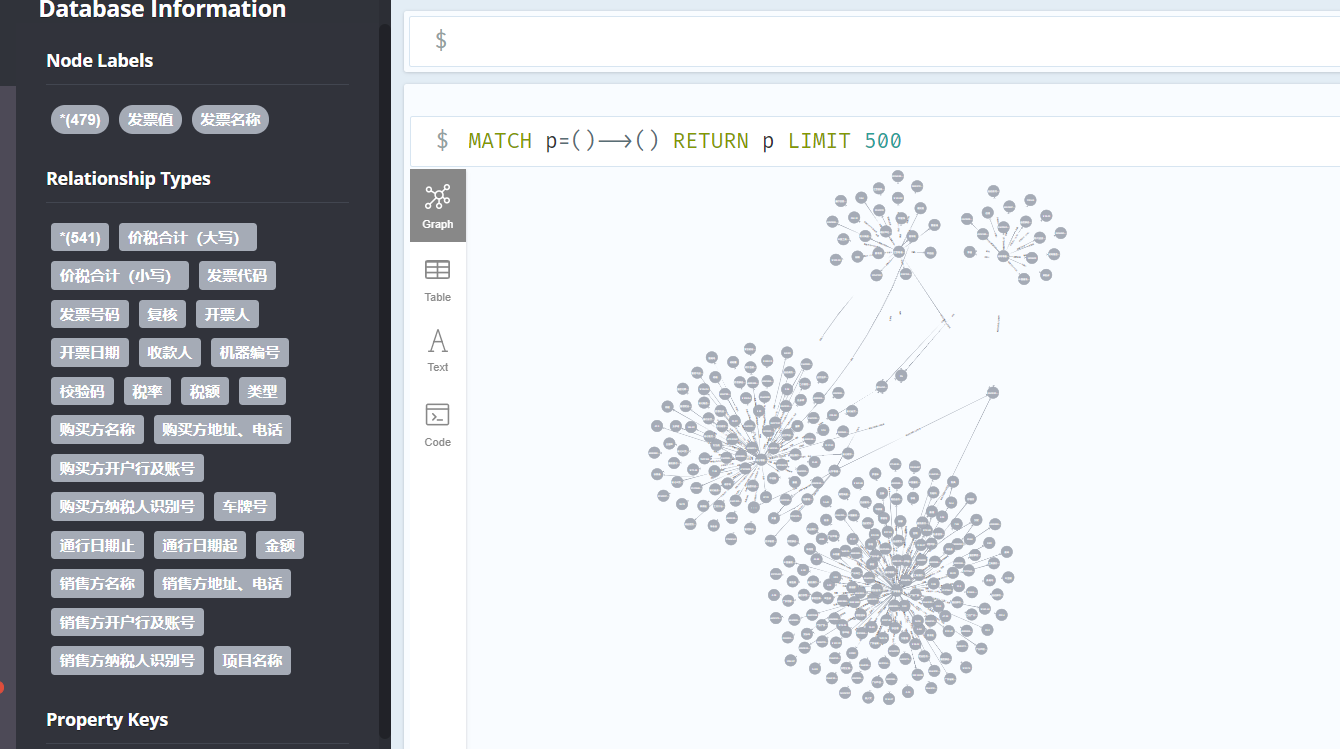This screenshot has height=749, width=1340.
Task: Select the 车牌号 relationship pill
Action: click(x=244, y=506)
